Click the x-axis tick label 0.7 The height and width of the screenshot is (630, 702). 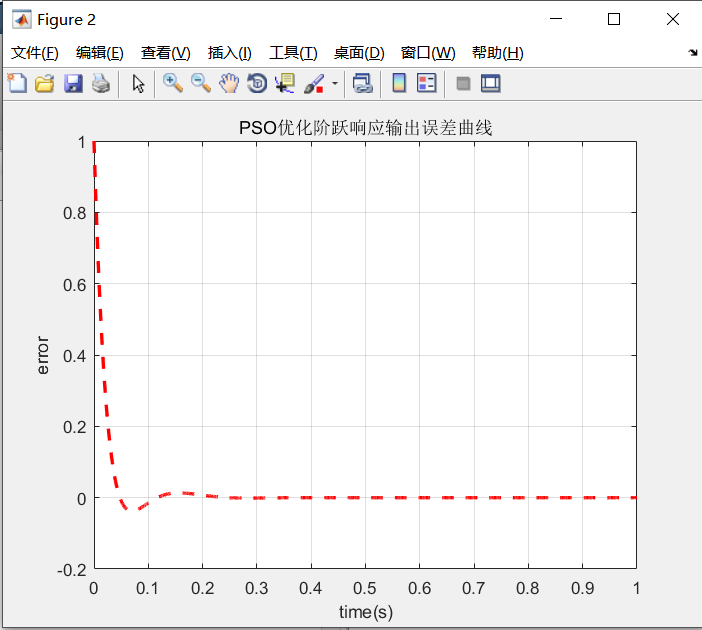pos(474,588)
